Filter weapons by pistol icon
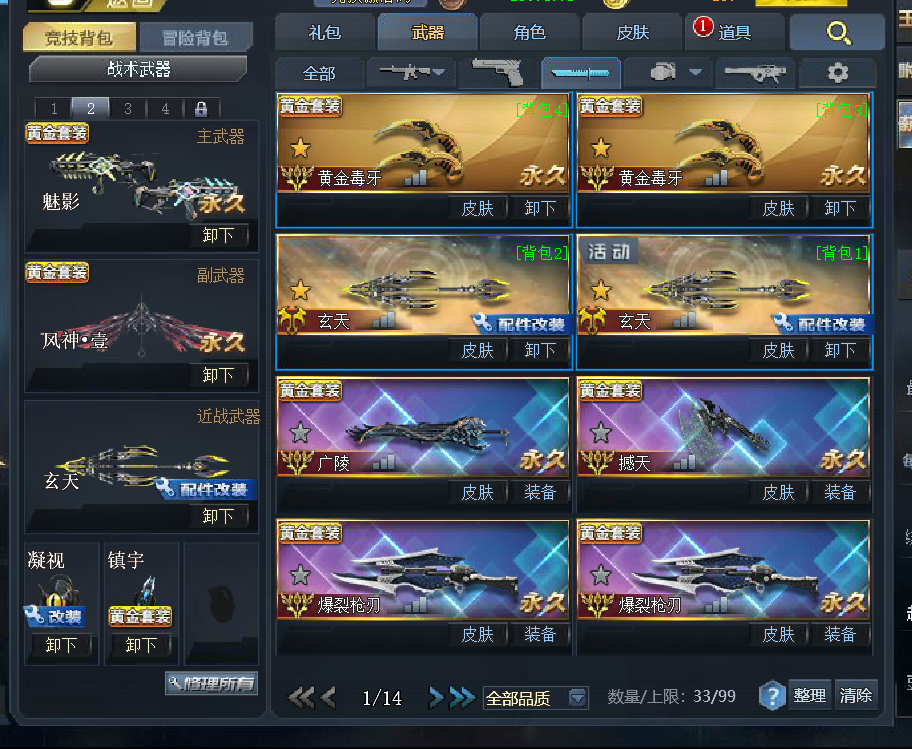The height and width of the screenshot is (749, 912). tap(497, 73)
